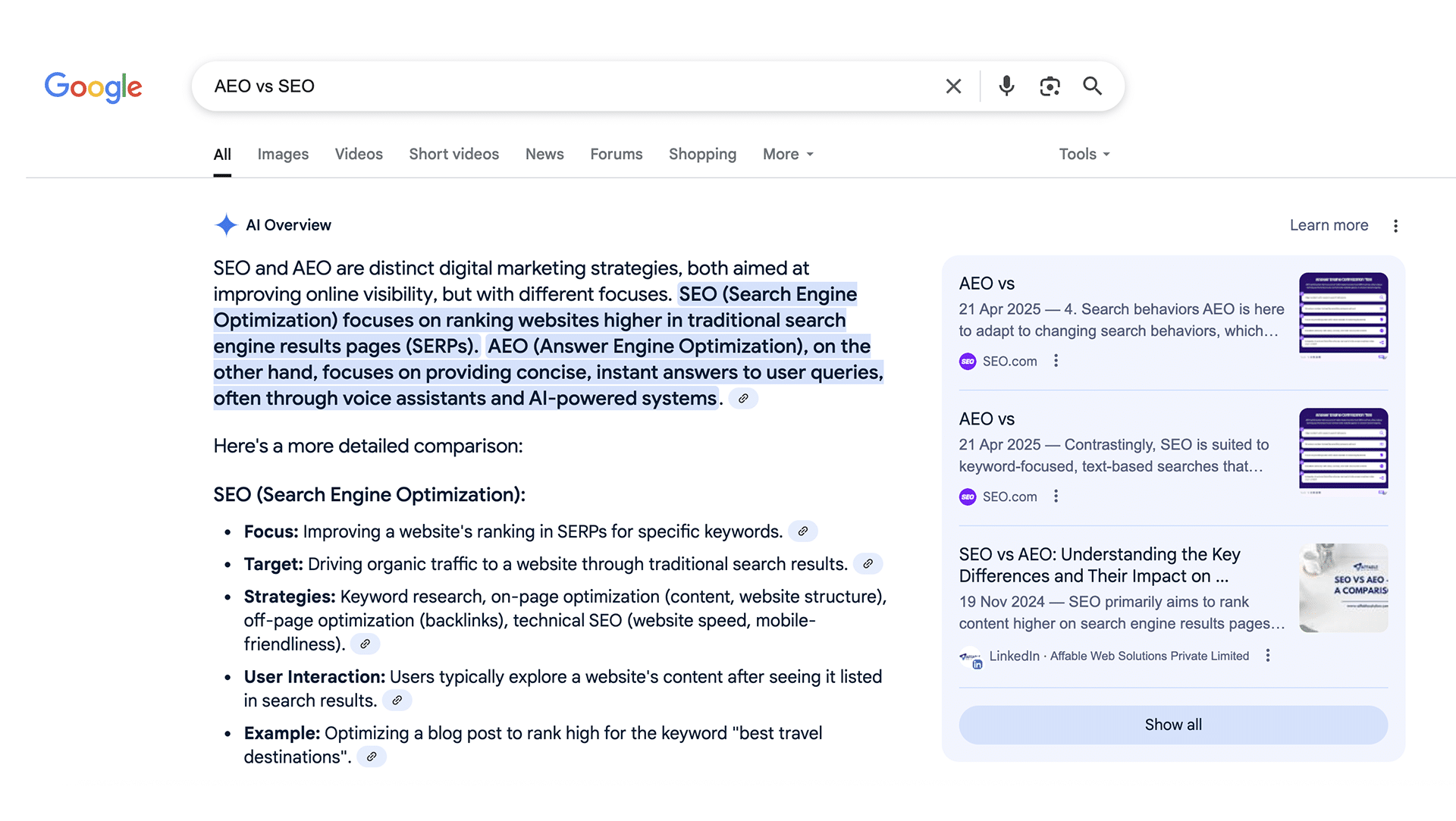Viewport: 1456px width, 821px height.
Task: Clear the search query with X icon
Action: point(953,86)
